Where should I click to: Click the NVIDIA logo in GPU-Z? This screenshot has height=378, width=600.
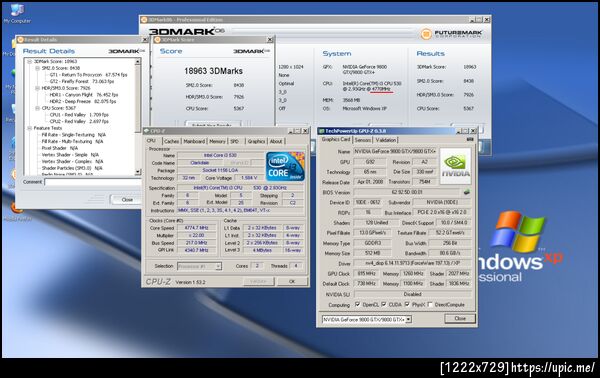click(455, 166)
